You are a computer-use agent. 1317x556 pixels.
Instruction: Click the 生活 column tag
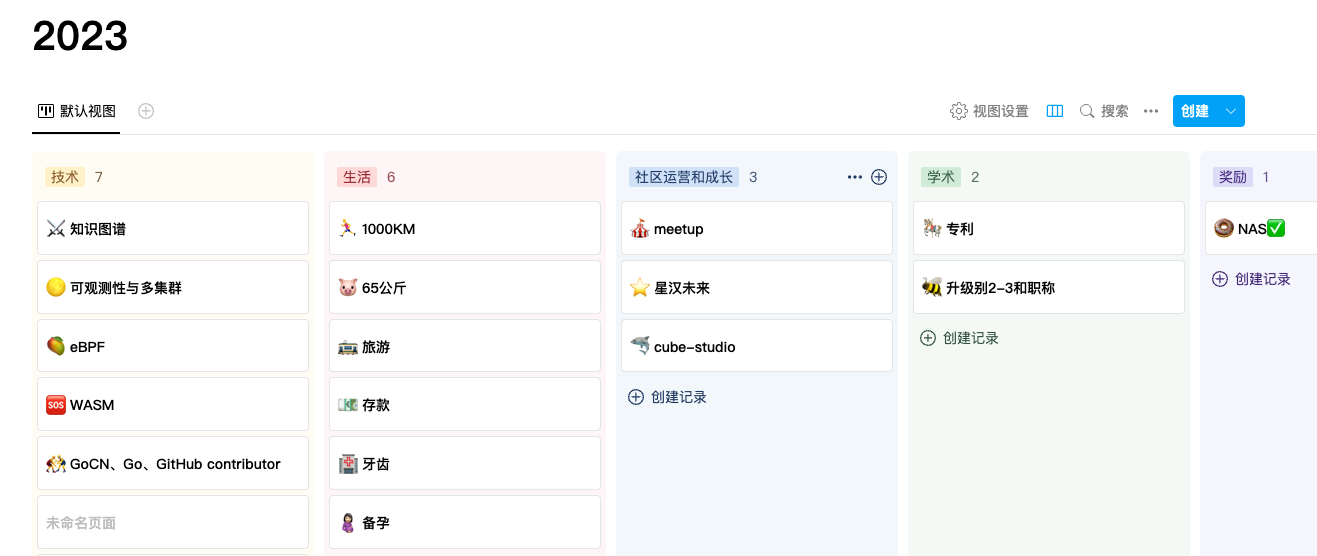(357, 177)
